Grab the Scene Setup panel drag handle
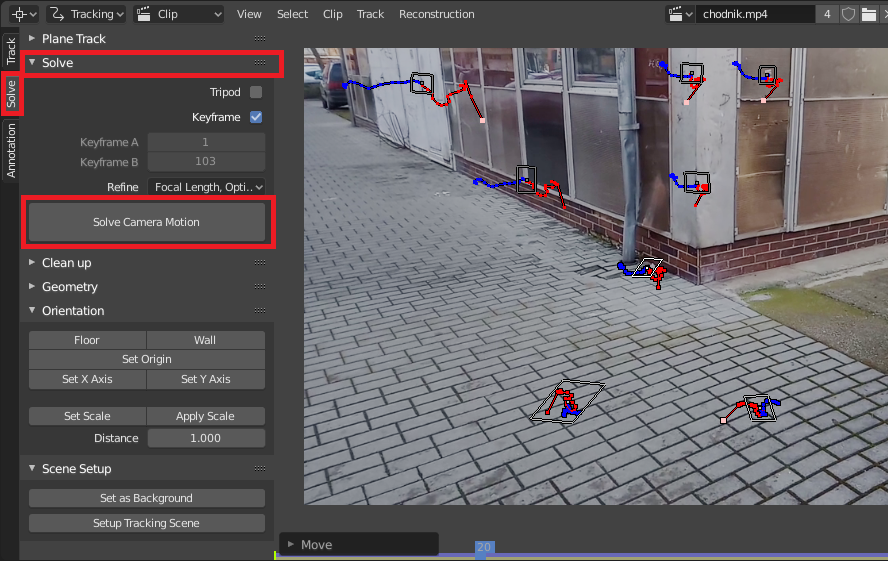Image resolution: width=888 pixels, height=561 pixels. pos(260,469)
